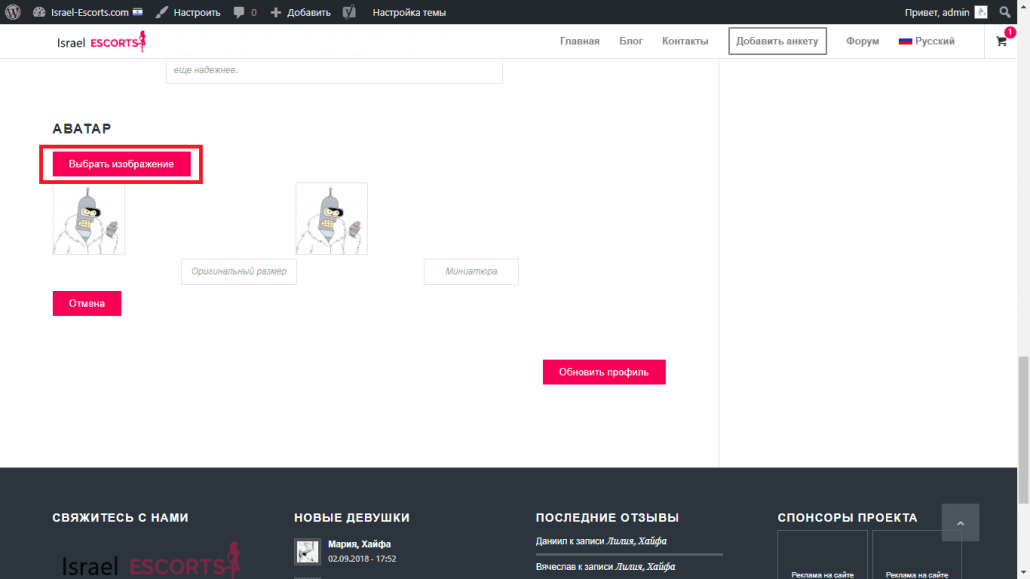Open Мария, Хайфа profile link
Image resolution: width=1030 pixels, height=579 pixels.
pyautogui.click(x=359, y=544)
